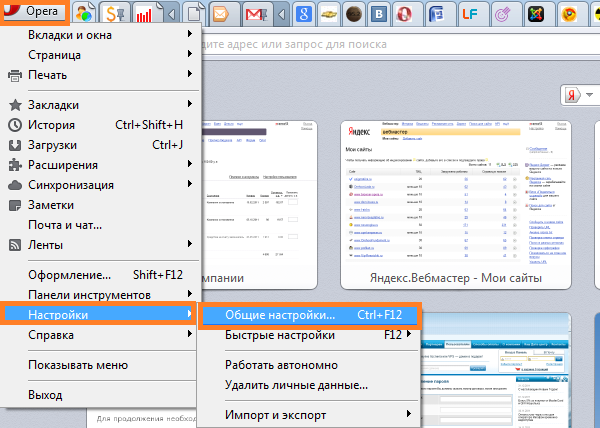The width and height of the screenshot is (600, 428).
Task: Switch to the tab with people and globe icon
Action: coord(84,14)
